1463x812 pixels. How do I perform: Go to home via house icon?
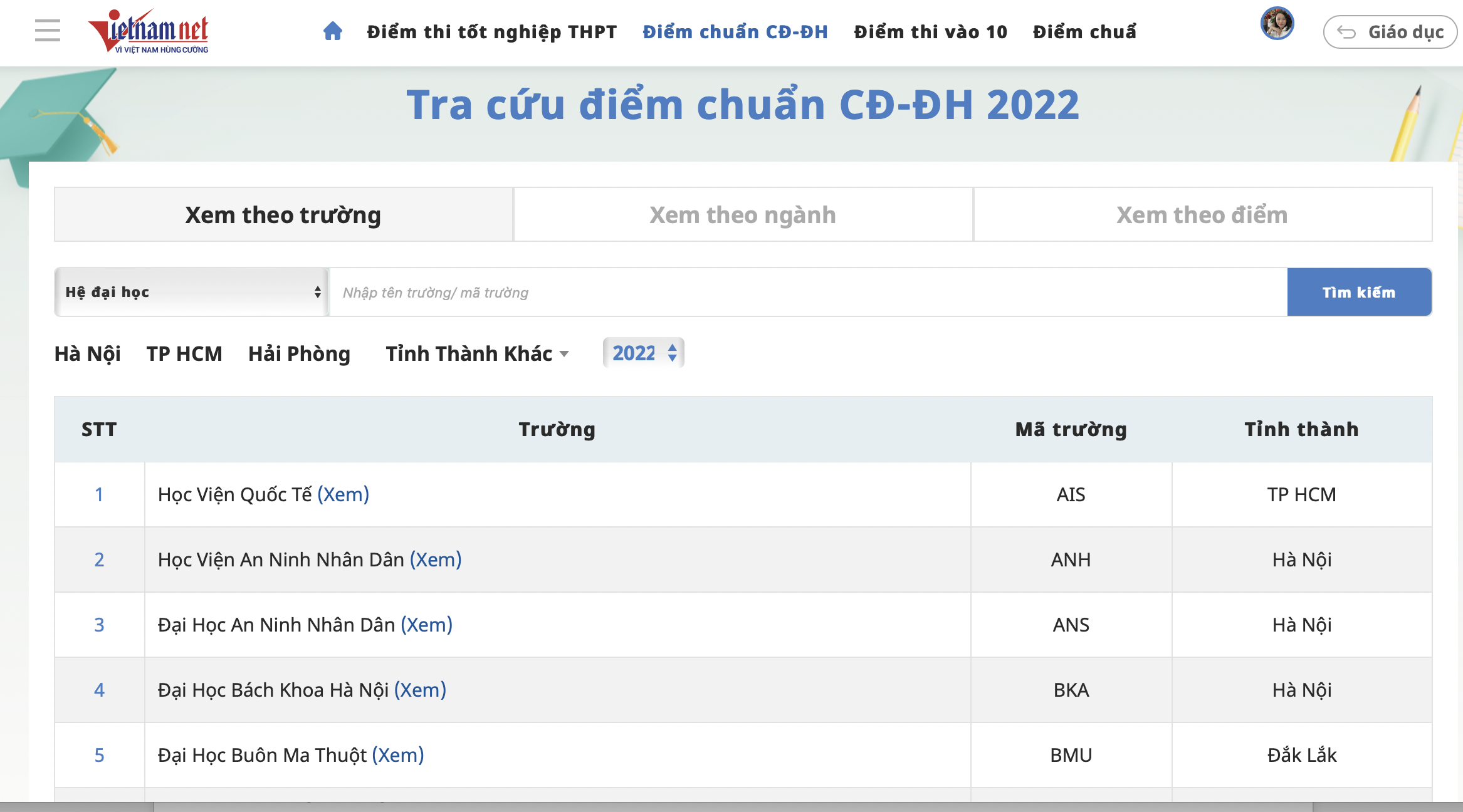point(333,31)
